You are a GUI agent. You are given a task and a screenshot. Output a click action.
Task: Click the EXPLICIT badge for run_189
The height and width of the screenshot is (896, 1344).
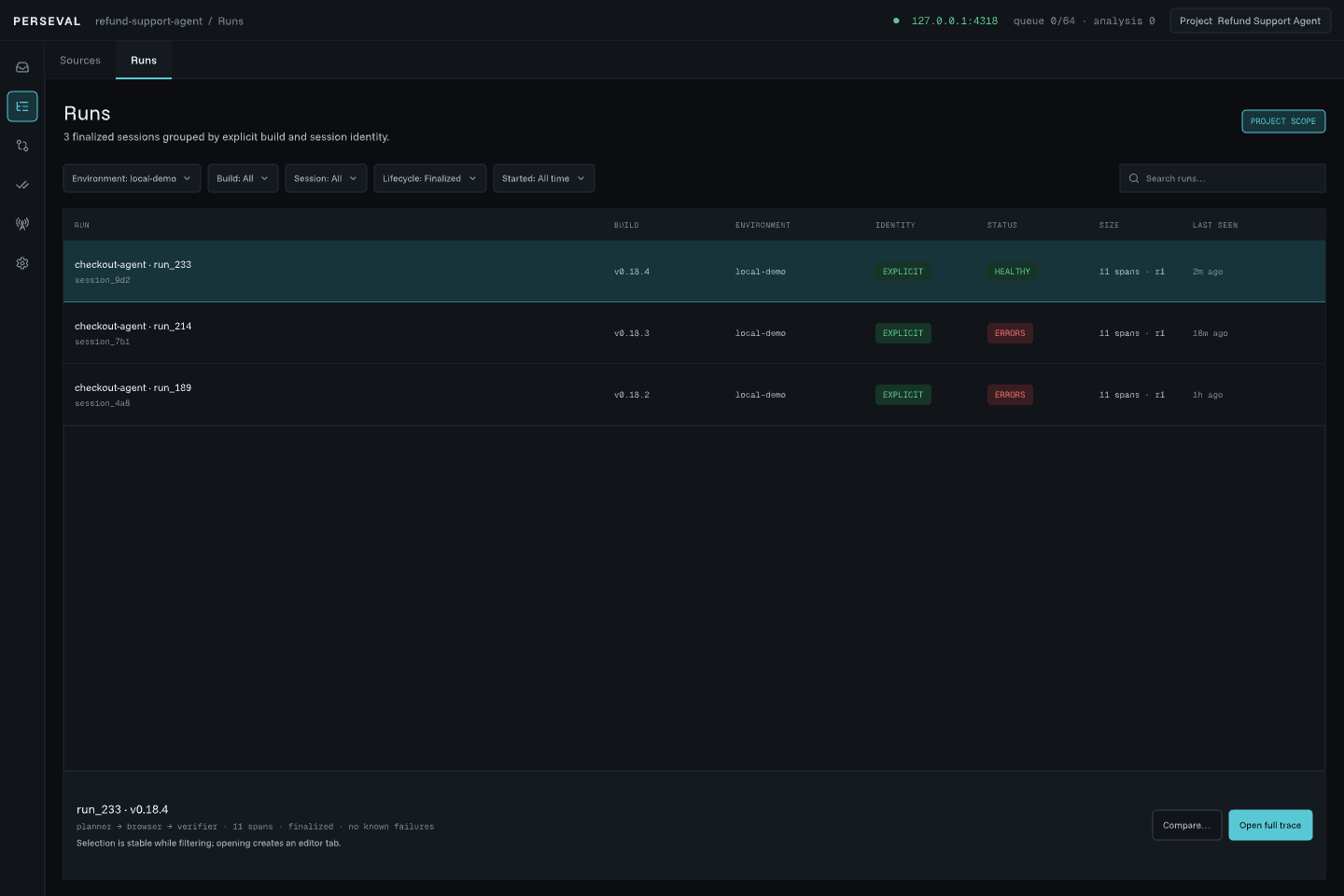pos(903,395)
